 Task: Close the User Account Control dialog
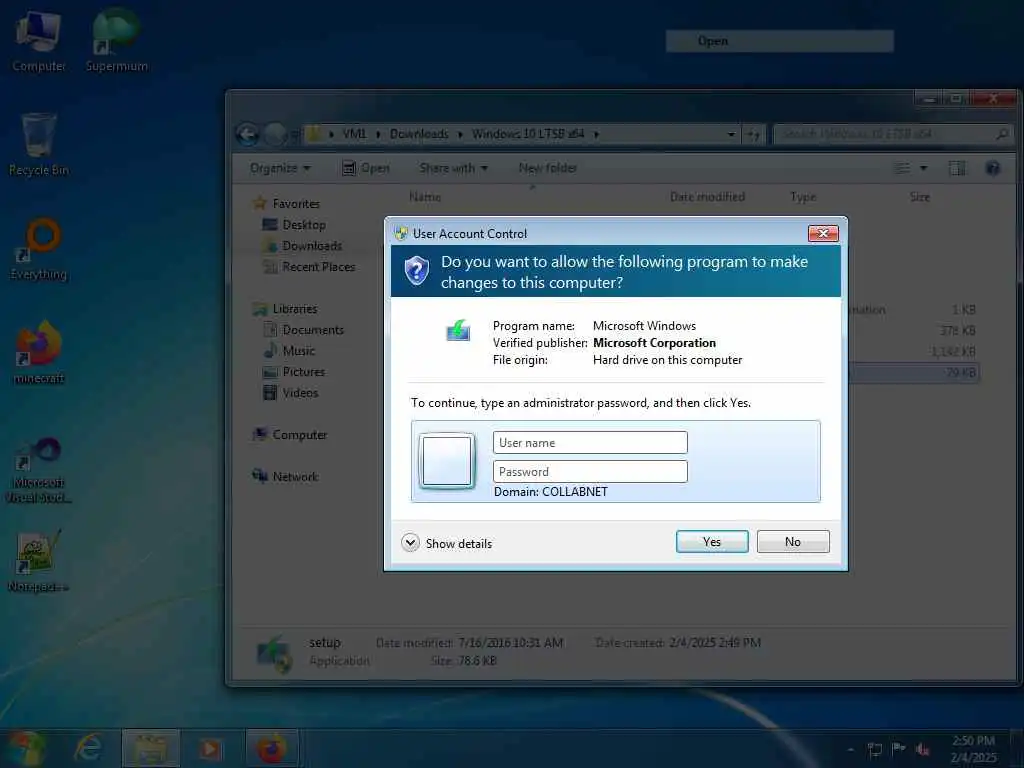pyautogui.click(x=823, y=233)
